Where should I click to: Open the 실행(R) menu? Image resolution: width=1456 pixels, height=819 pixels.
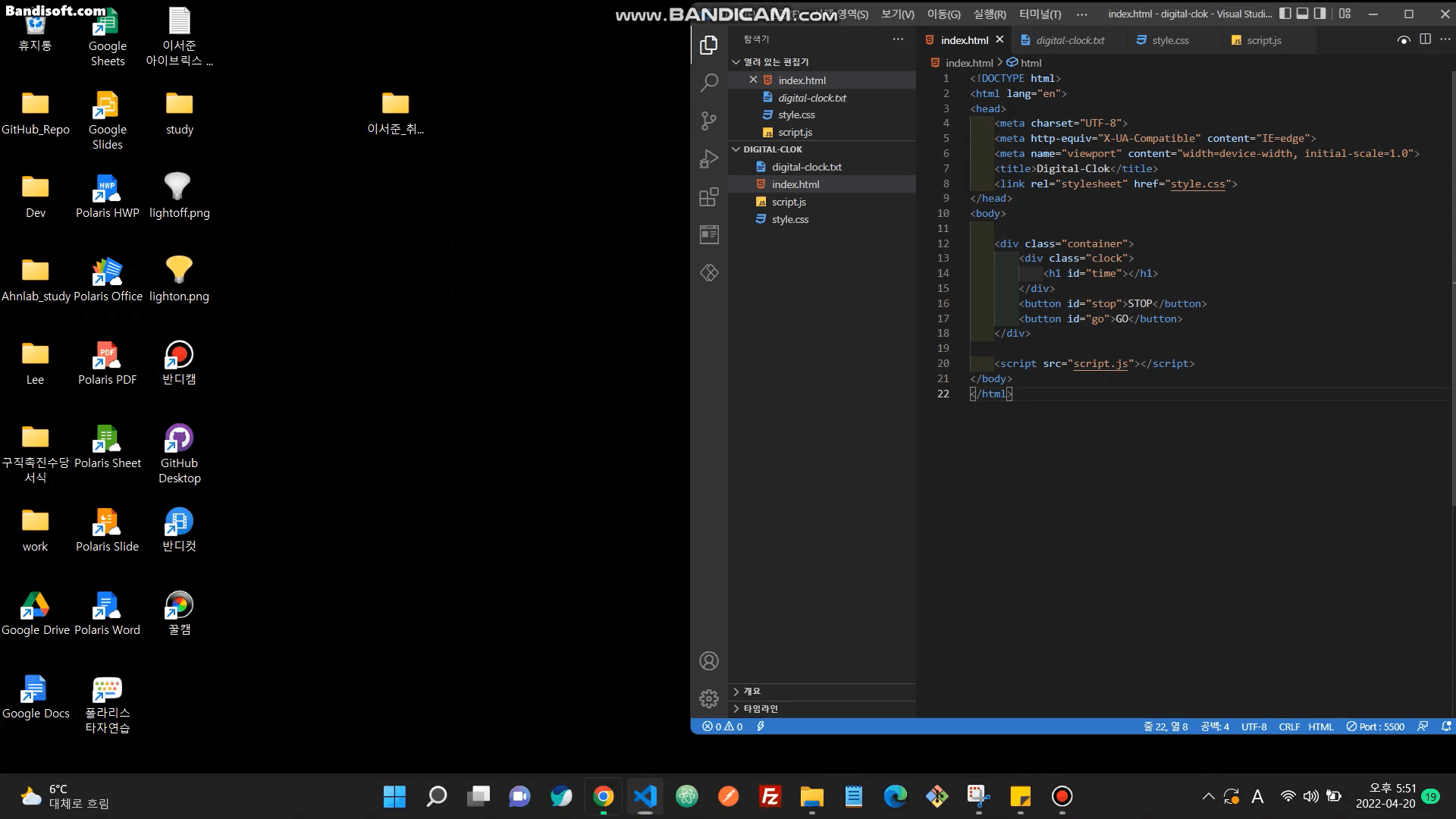point(990,14)
